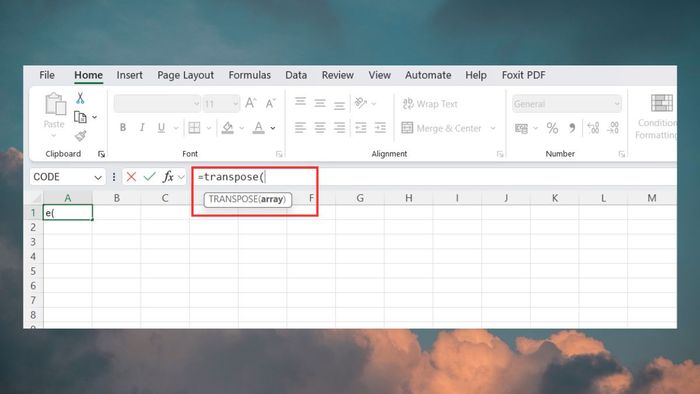Viewport: 700px width, 394px height.
Task: Switch to the Page Layout tab
Action: tap(185, 75)
